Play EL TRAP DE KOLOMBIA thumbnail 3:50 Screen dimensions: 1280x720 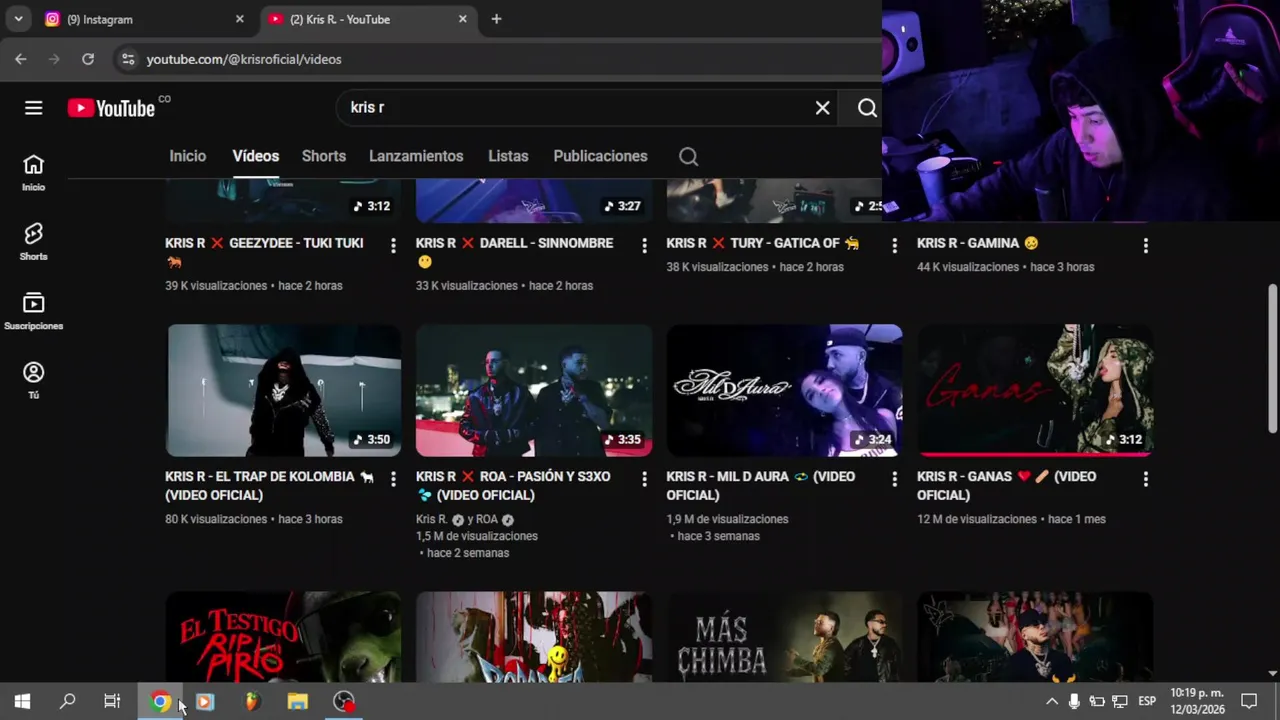point(284,390)
